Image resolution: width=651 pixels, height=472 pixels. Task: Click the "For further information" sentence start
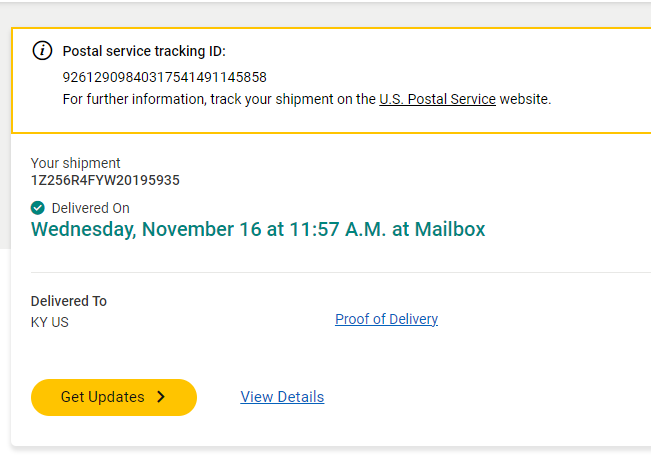(130, 99)
